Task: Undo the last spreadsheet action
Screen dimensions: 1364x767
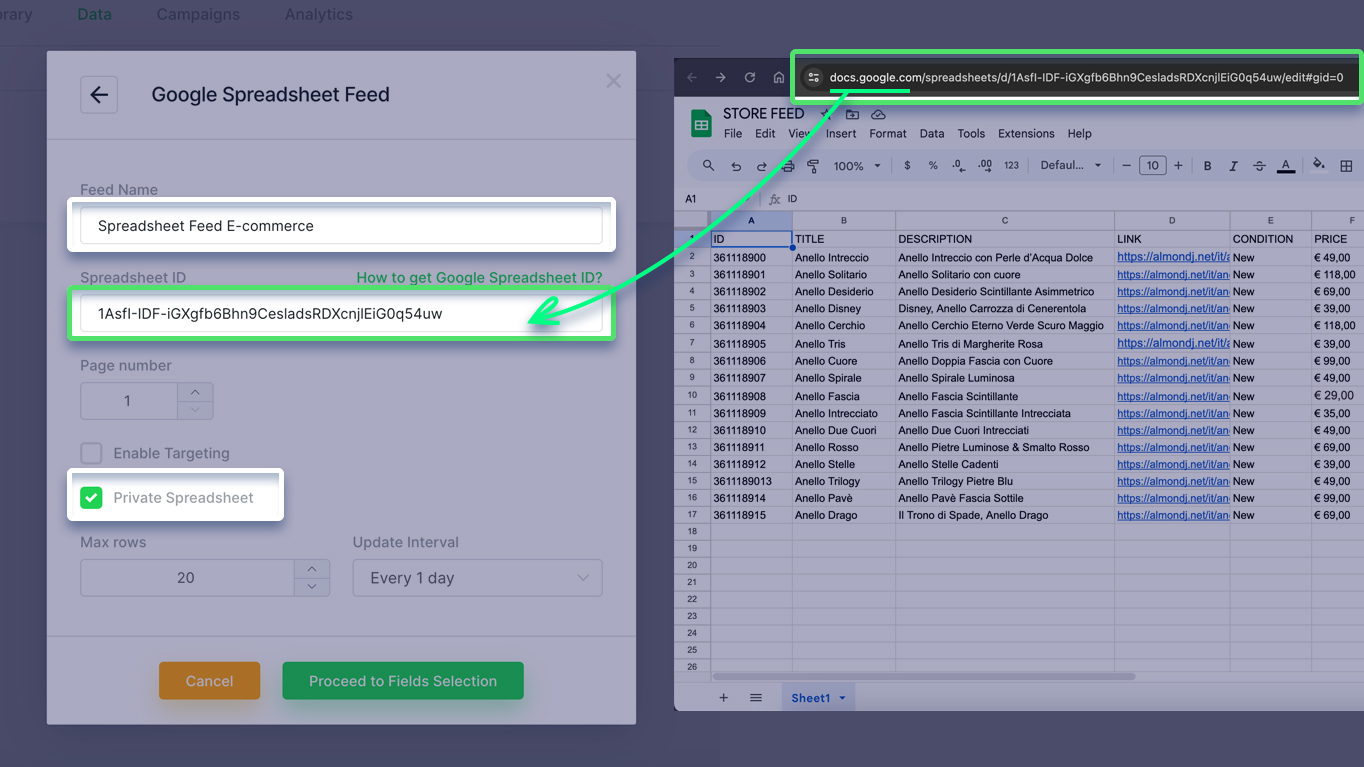Action: coord(736,166)
